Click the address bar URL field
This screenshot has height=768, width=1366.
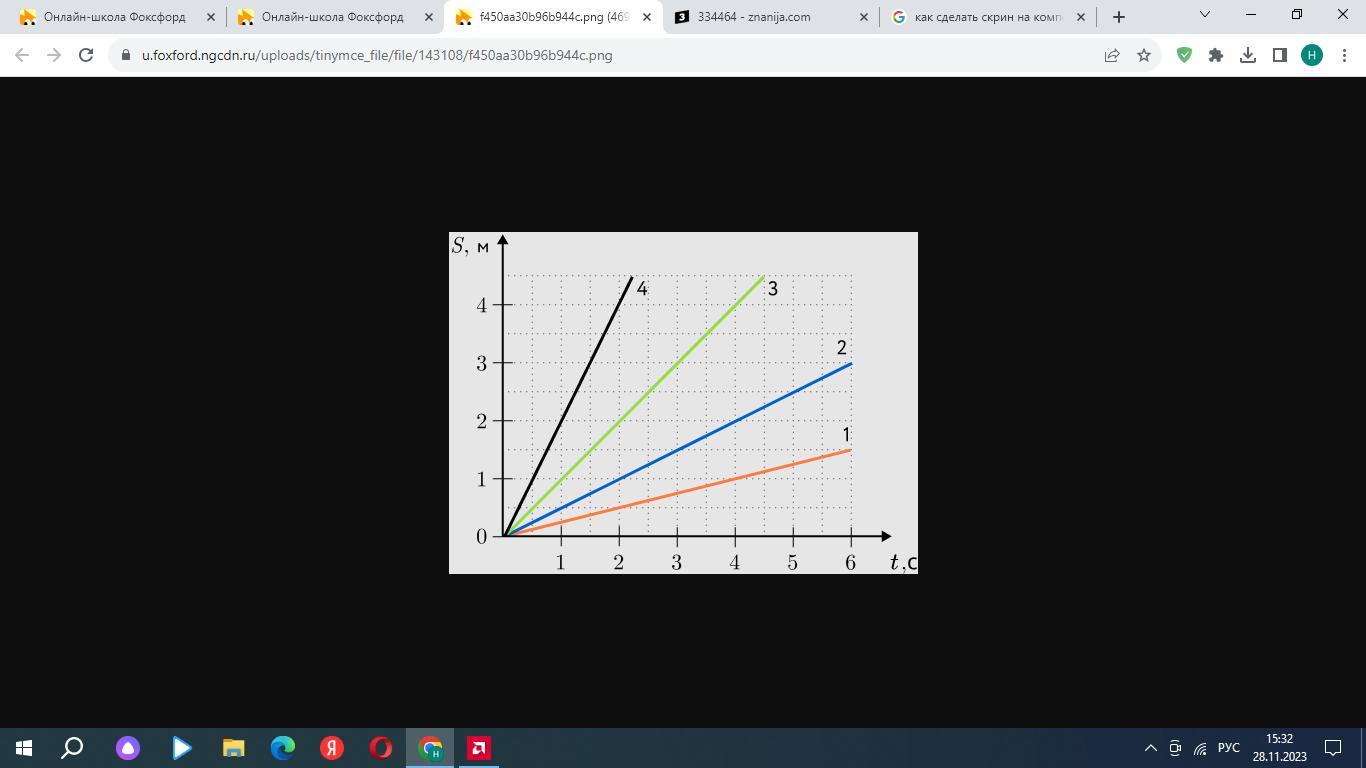point(600,55)
